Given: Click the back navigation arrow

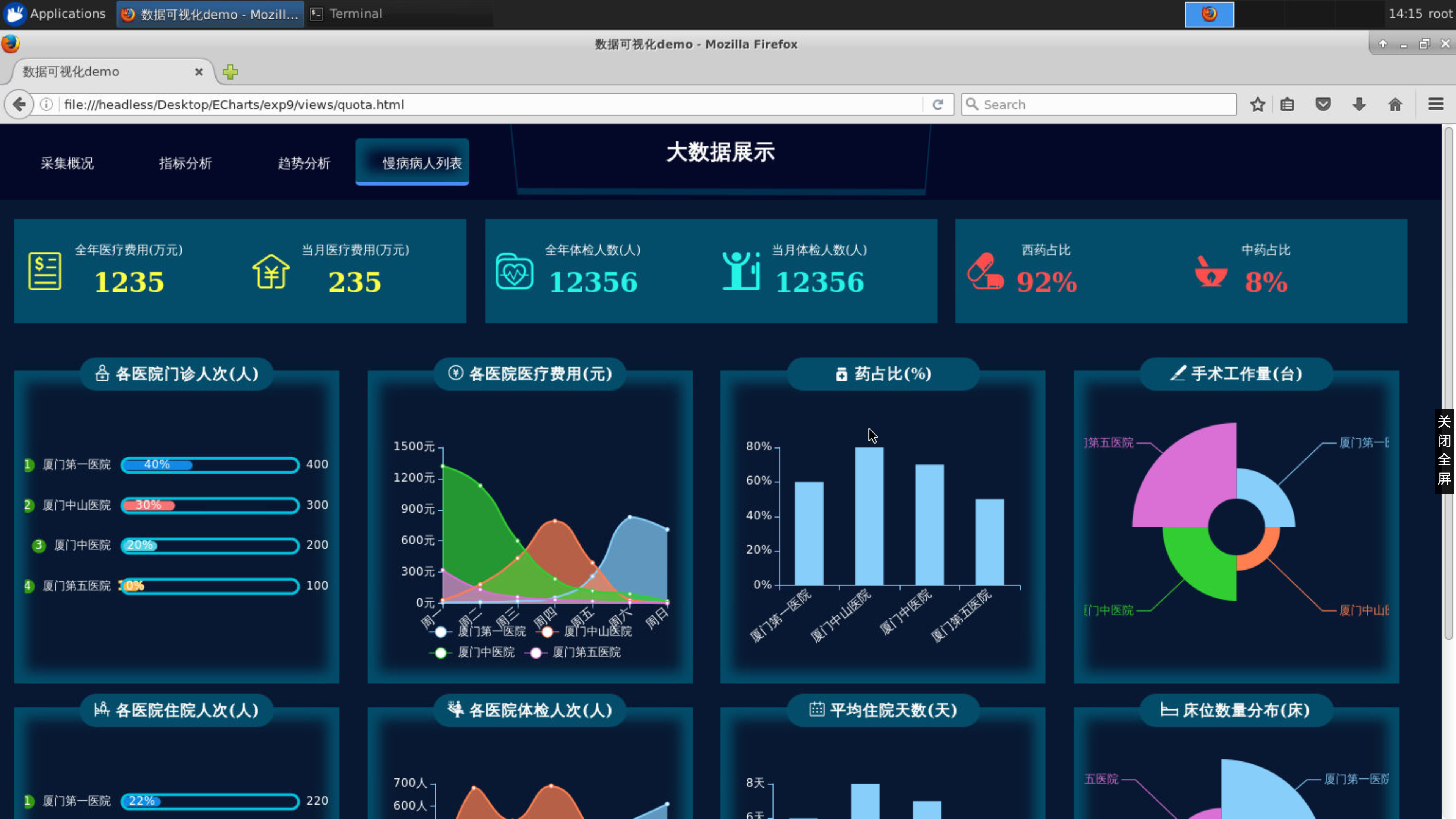Looking at the screenshot, I should tap(19, 105).
